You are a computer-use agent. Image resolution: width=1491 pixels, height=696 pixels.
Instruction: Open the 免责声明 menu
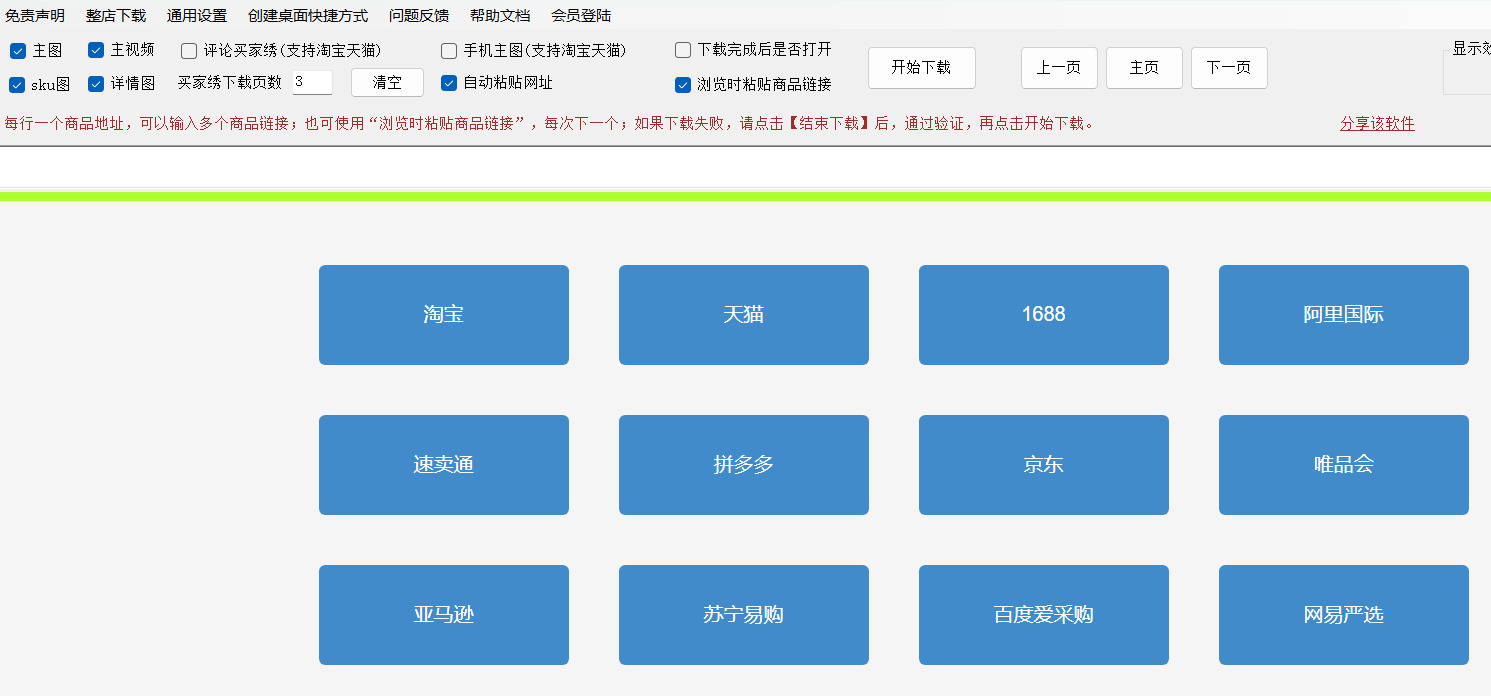35,16
